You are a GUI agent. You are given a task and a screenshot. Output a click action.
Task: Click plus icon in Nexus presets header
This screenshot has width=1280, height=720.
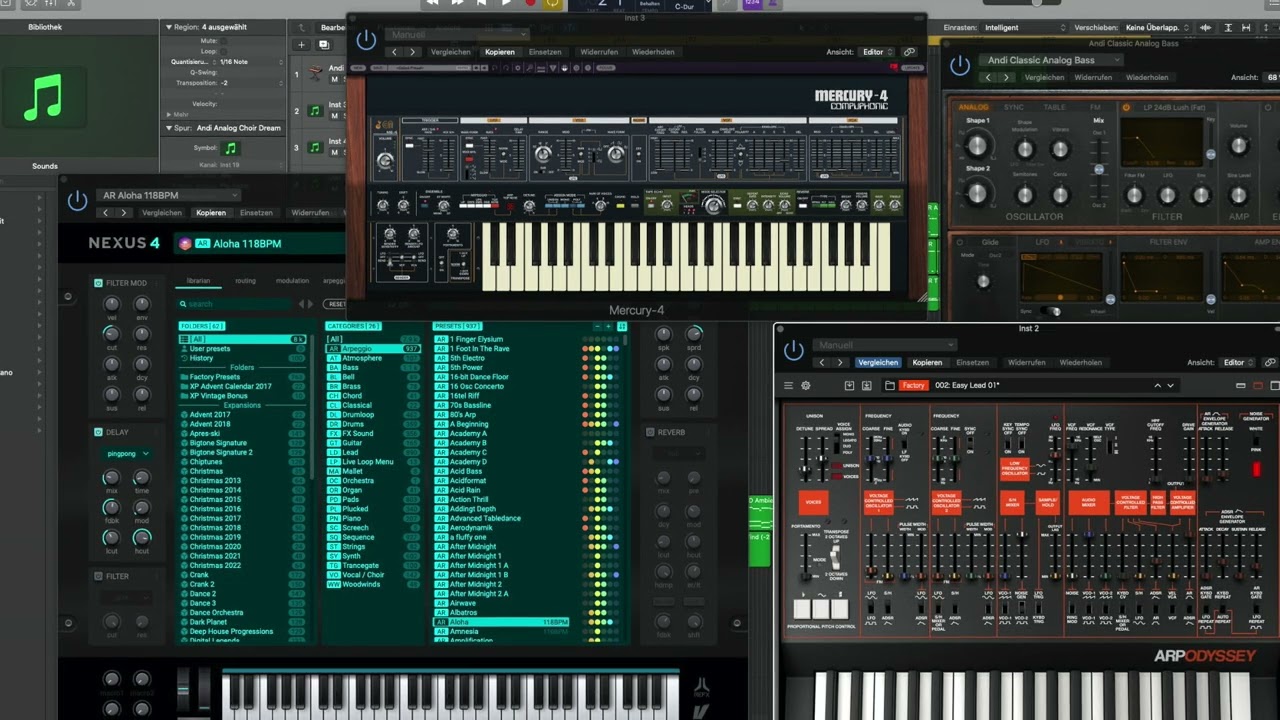[609, 326]
